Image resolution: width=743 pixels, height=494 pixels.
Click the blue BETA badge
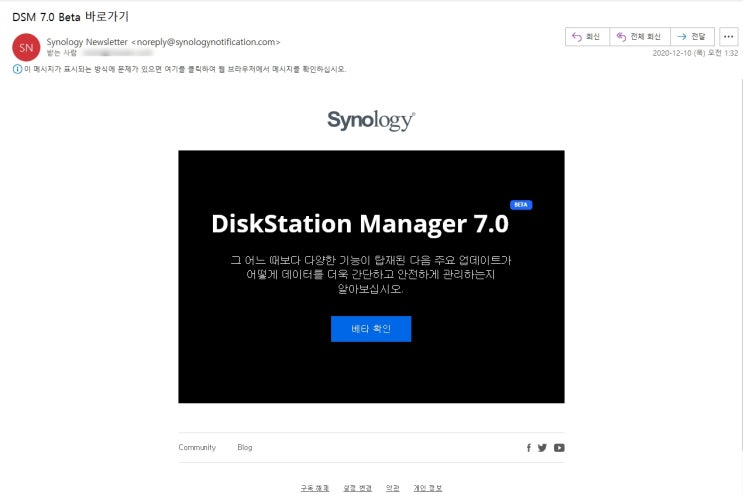(521, 205)
